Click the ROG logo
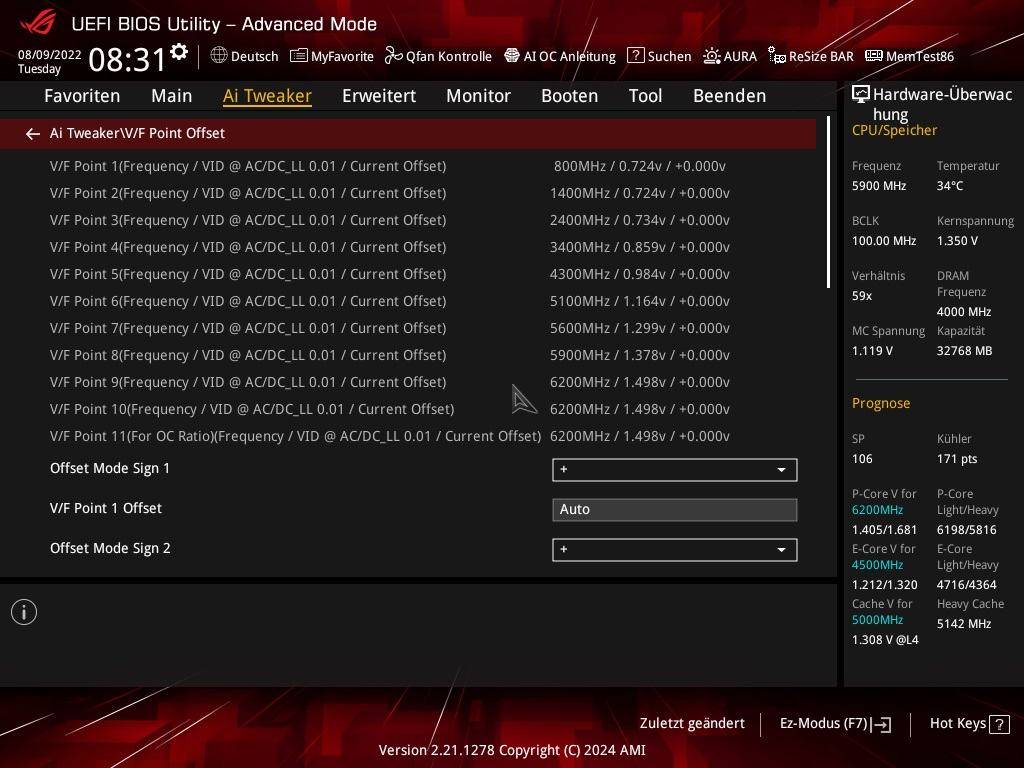This screenshot has width=1024, height=768. click(x=38, y=22)
